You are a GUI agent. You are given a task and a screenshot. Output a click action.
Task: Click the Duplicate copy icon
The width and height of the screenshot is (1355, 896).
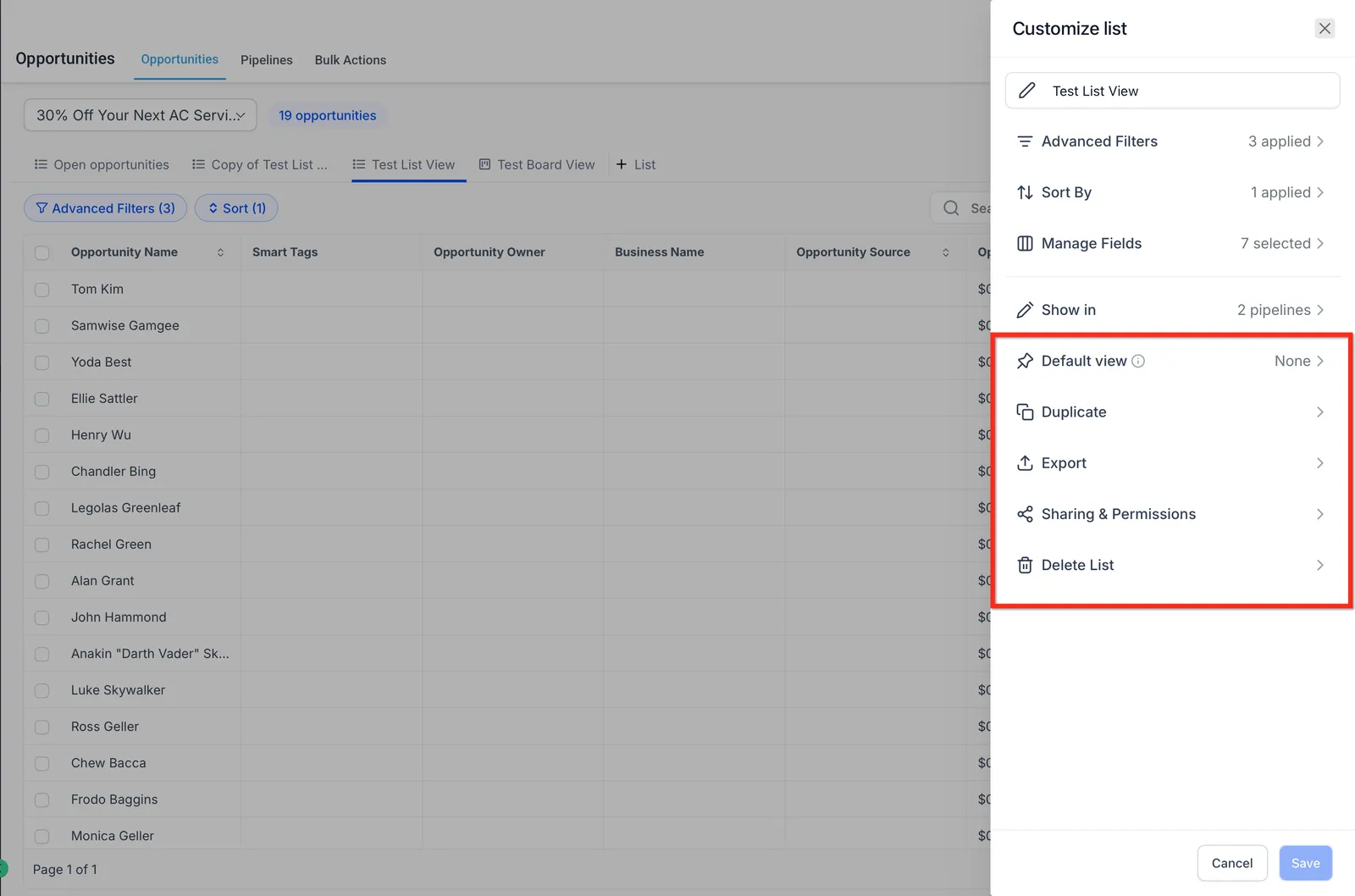pyautogui.click(x=1025, y=412)
